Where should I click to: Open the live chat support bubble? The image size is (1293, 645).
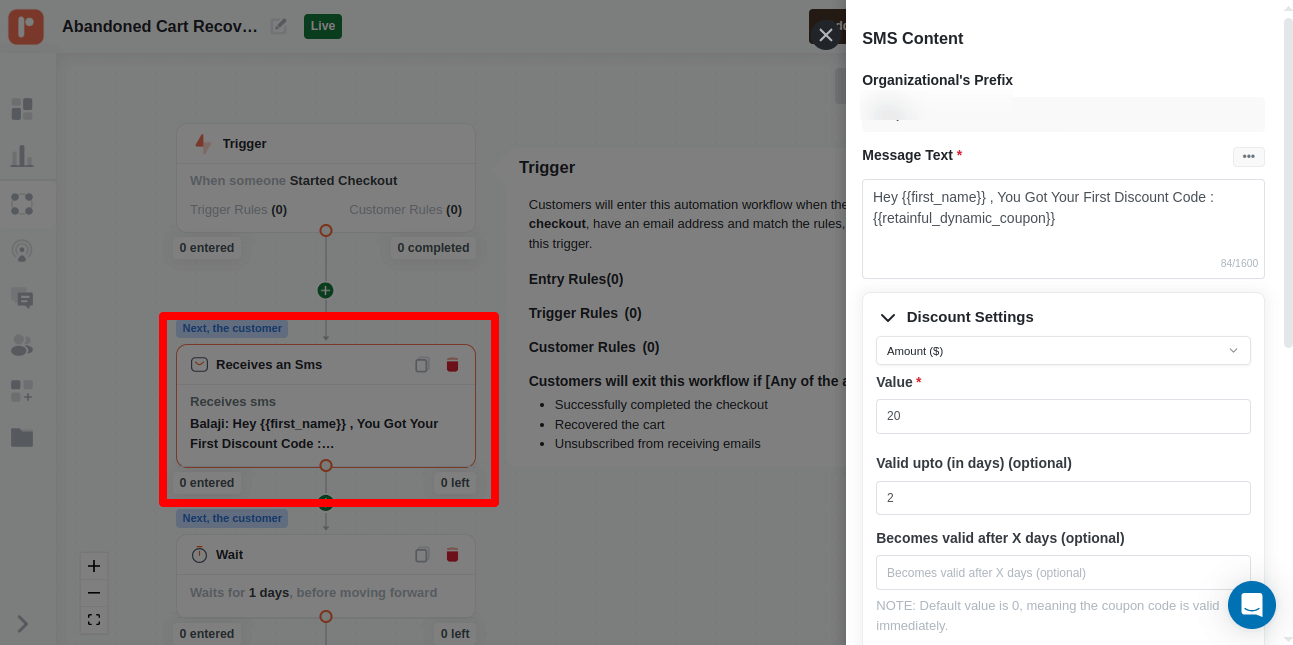(1252, 605)
